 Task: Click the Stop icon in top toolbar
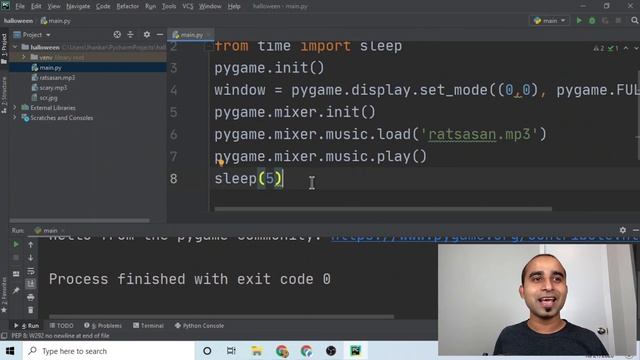(x=618, y=20)
